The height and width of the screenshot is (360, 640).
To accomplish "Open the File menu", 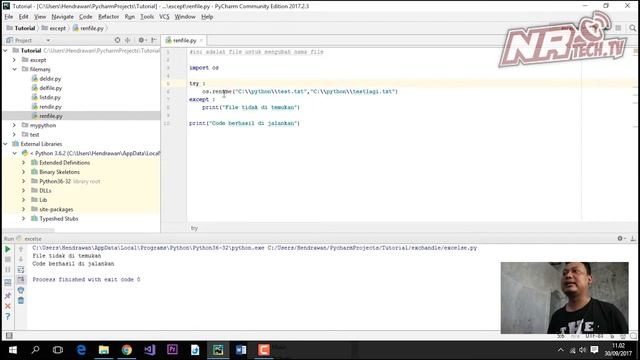I will (9, 17).
